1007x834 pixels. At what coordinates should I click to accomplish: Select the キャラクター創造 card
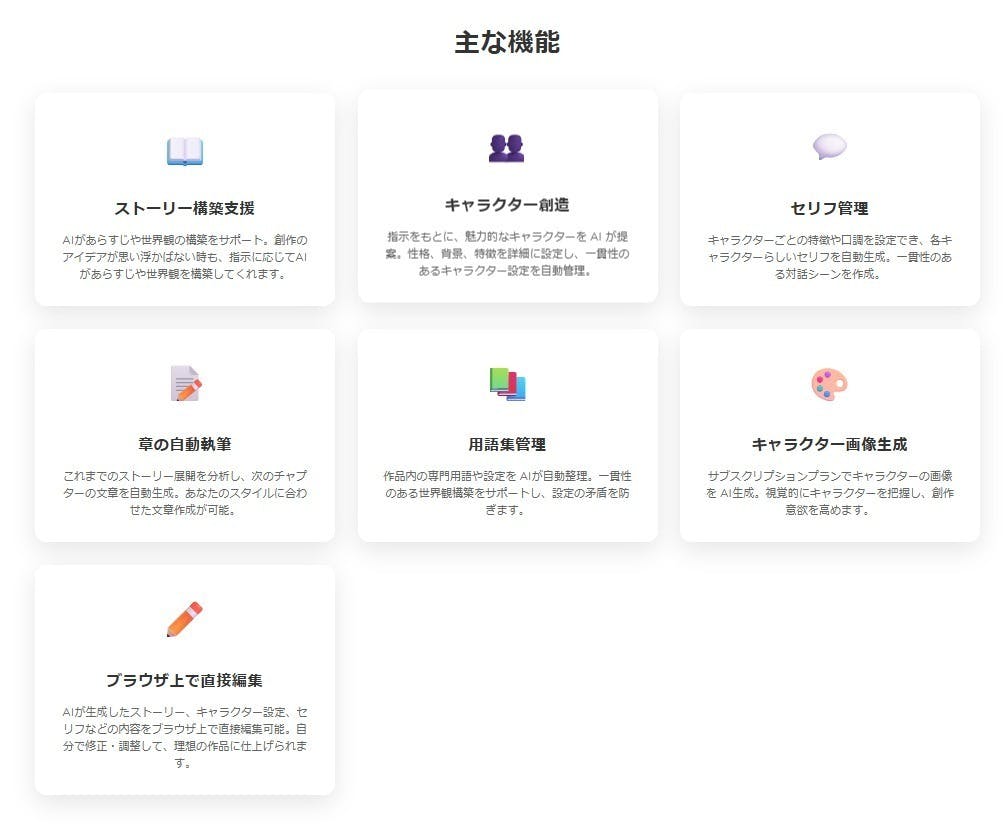coord(508,197)
